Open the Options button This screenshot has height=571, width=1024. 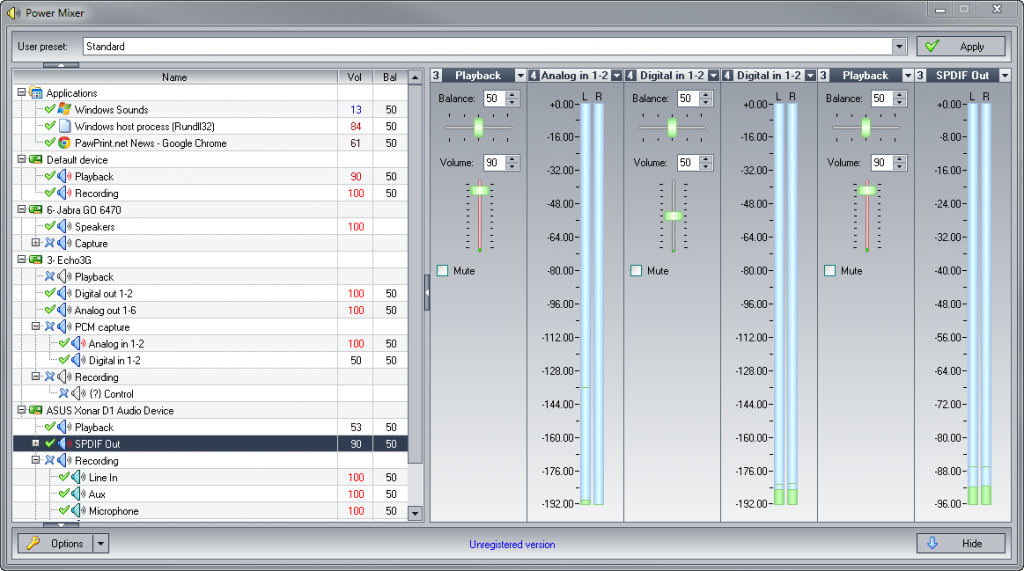(x=56, y=544)
